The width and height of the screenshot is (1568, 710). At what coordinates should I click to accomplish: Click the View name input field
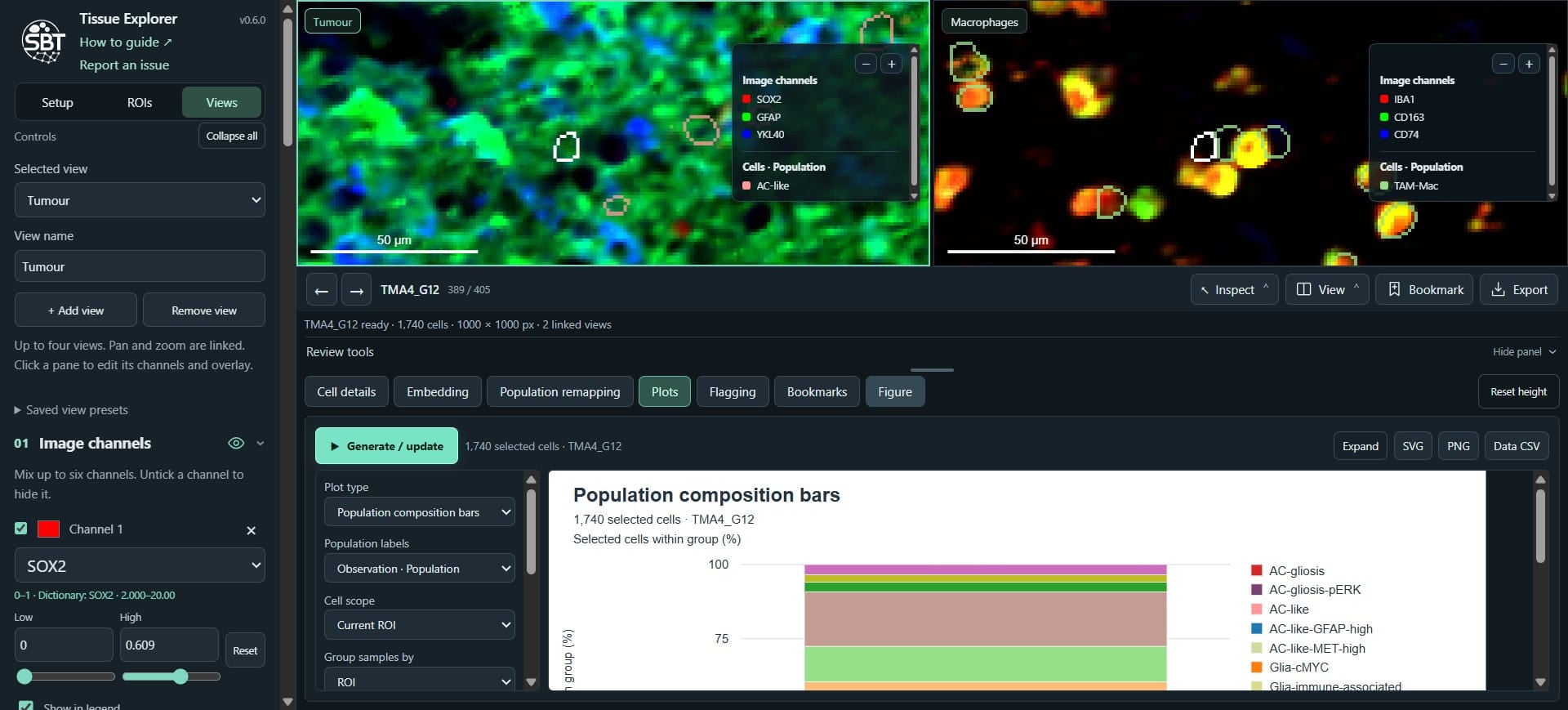pos(140,266)
